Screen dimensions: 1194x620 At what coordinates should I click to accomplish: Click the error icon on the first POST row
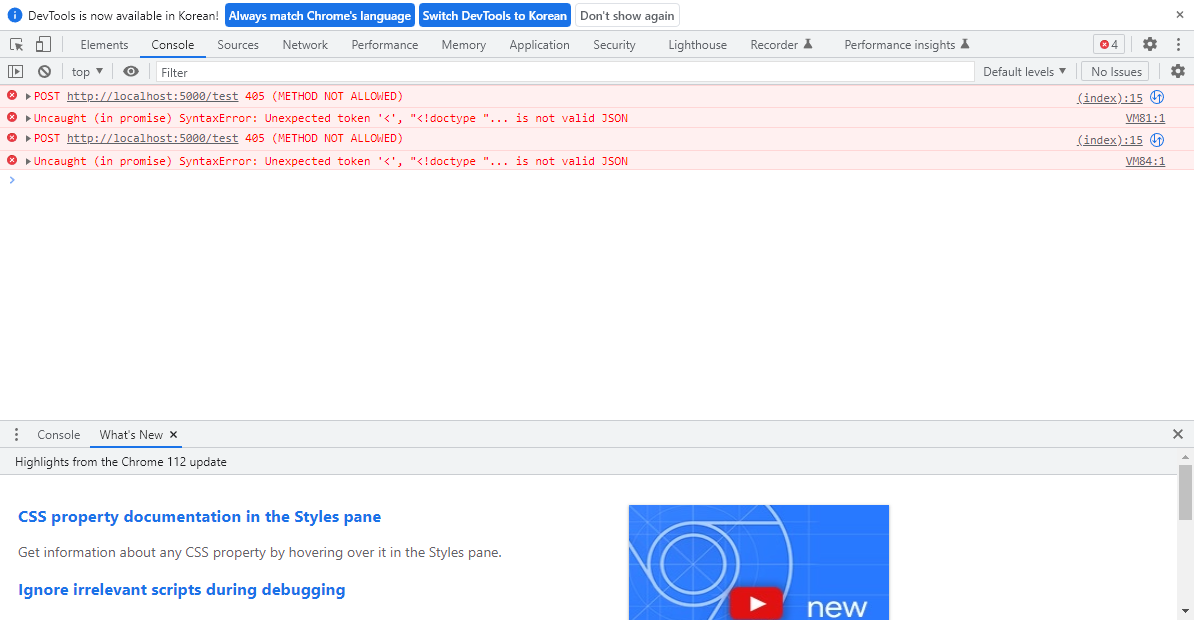click(x=12, y=95)
